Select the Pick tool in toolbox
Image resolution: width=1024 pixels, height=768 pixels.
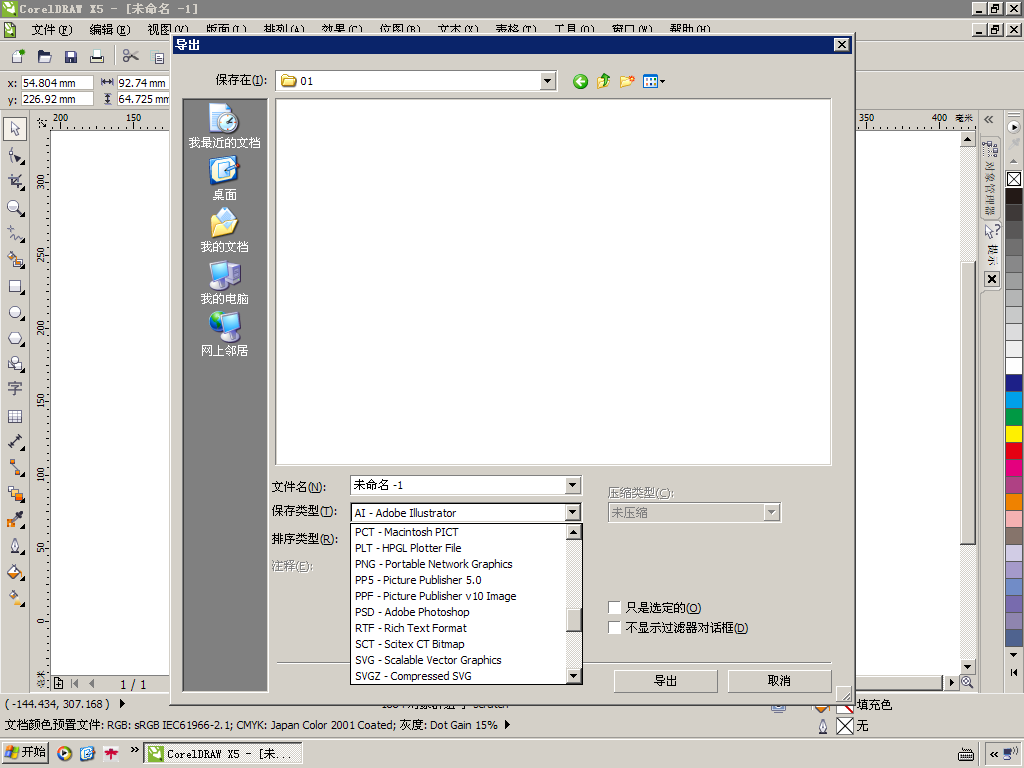pyautogui.click(x=15, y=129)
